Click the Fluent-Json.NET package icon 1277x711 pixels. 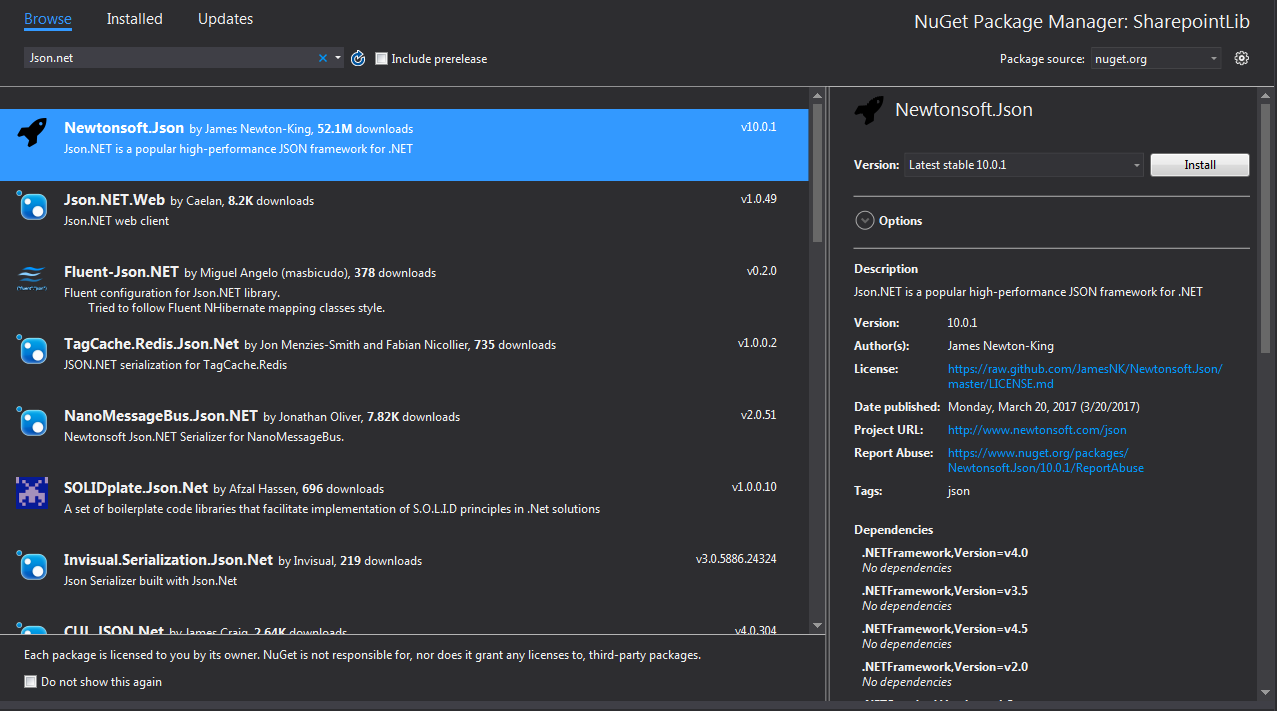click(33, 278)
